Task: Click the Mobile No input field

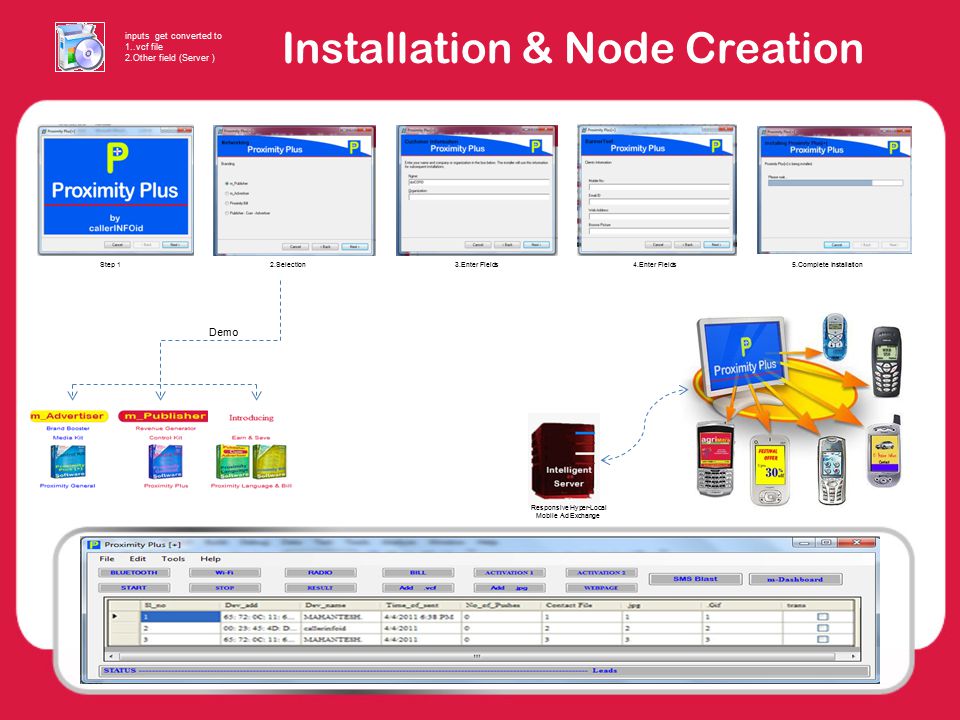Action: (659, 186)
